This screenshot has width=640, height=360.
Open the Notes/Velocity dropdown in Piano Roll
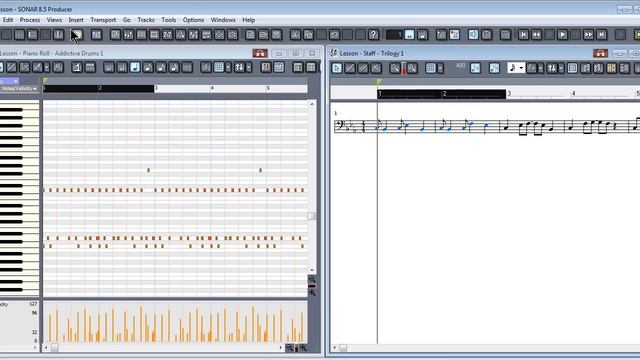[19, 89]
